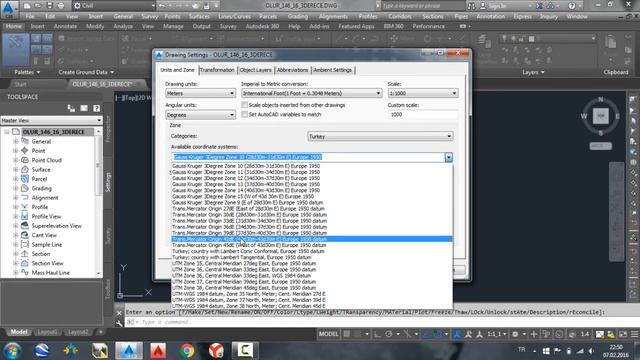The image size is (640, 360).
Task: Expand Palettes panel button
Action: tap(27, 72)
